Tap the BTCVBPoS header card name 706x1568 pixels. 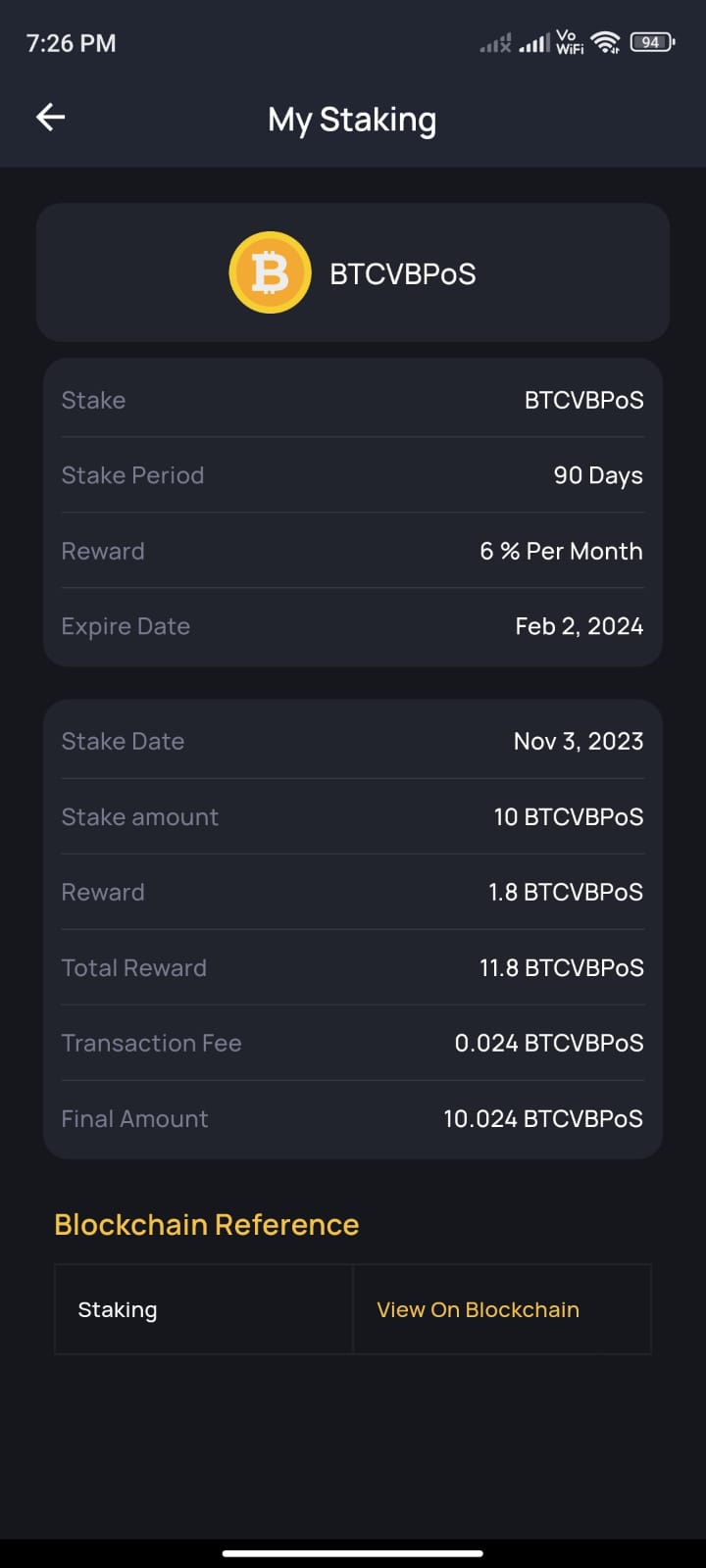click(x=402, y=274)
